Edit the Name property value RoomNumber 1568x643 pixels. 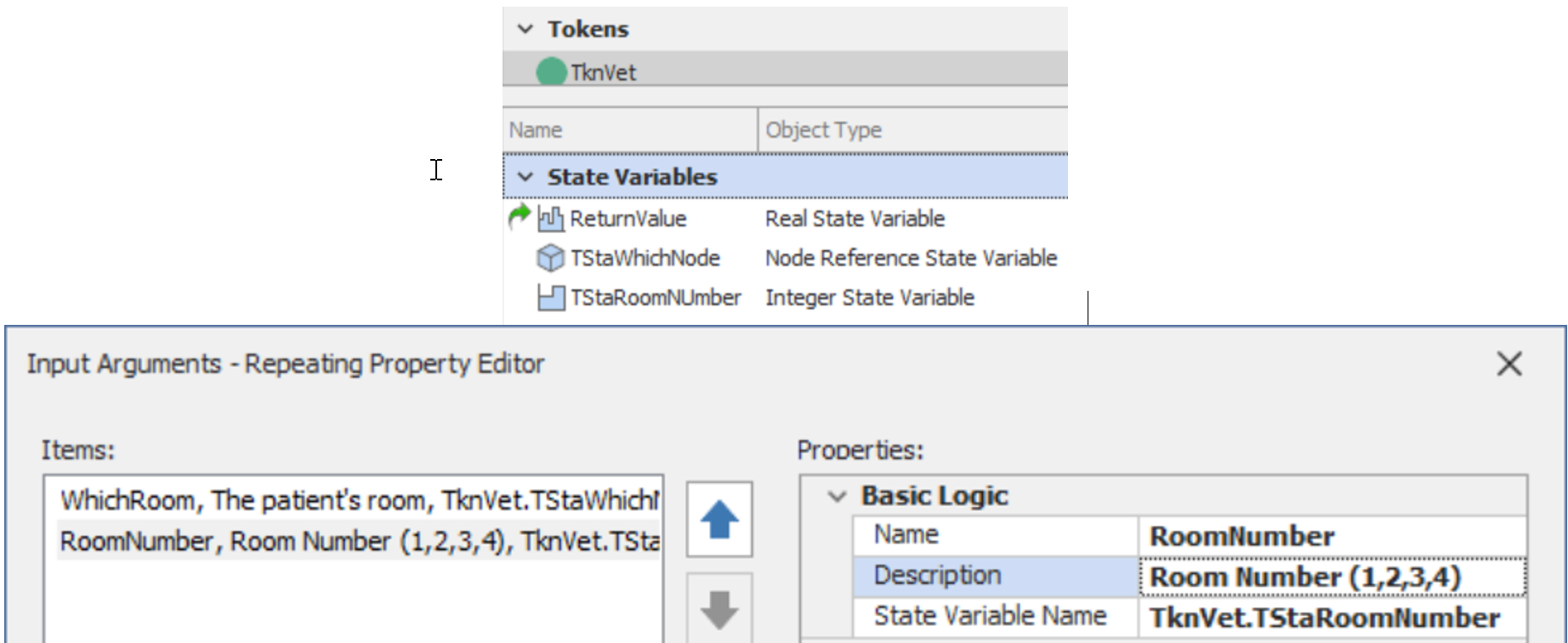[1332, 536]
